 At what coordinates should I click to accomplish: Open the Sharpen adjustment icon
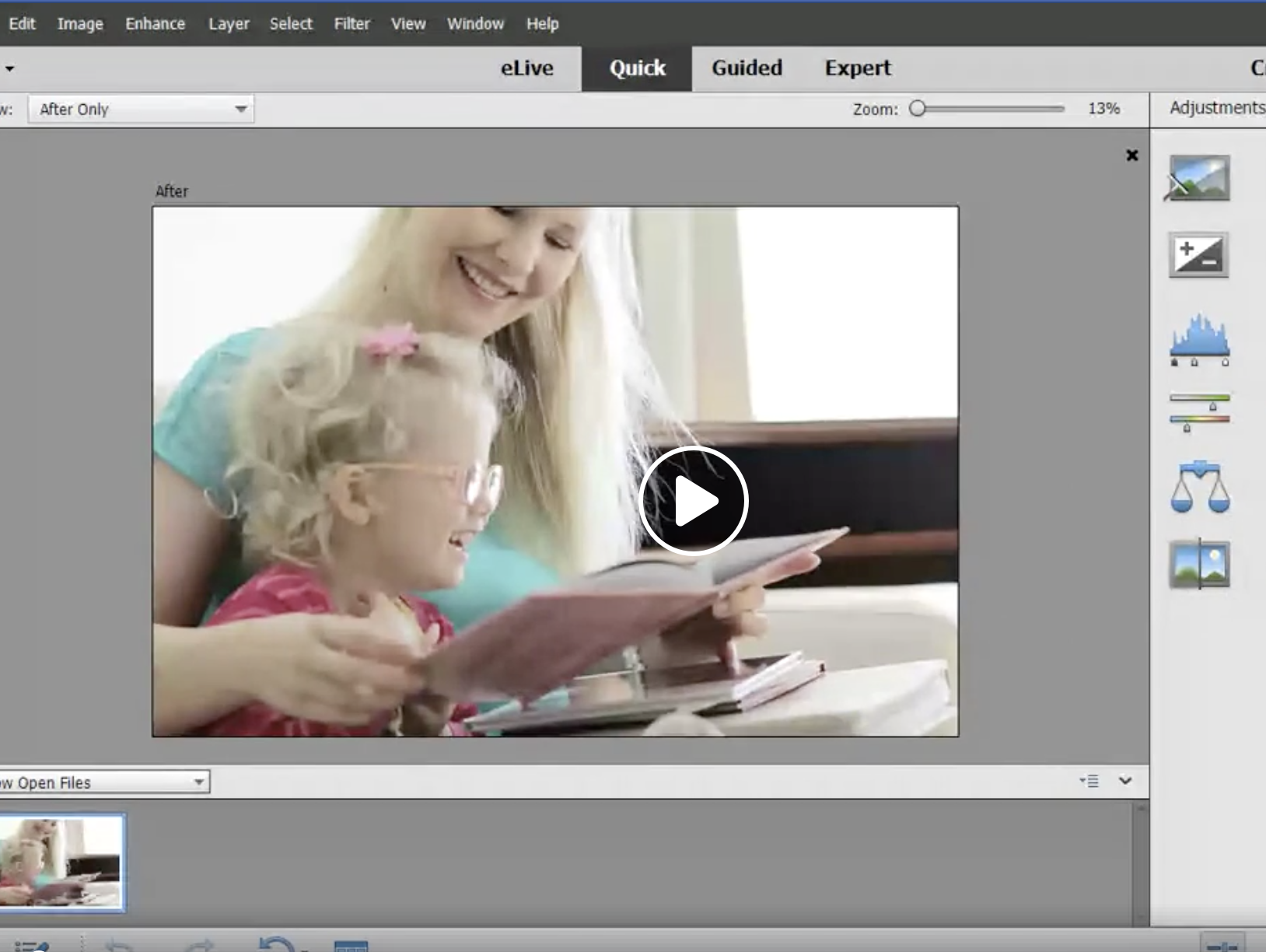pos(1199,564)
